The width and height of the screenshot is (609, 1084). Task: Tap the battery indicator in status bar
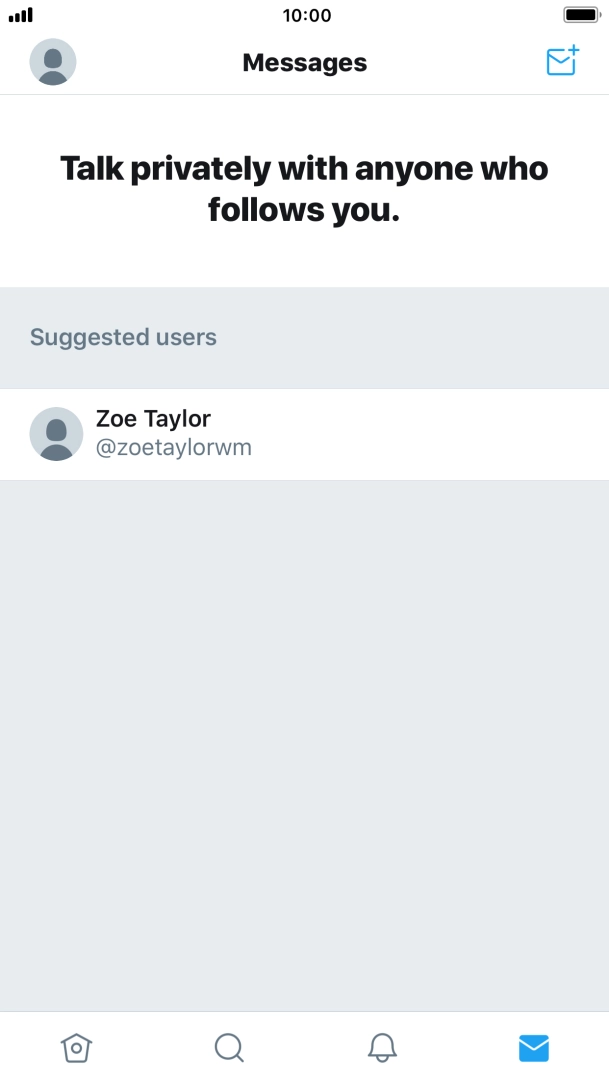click(580, 15)
